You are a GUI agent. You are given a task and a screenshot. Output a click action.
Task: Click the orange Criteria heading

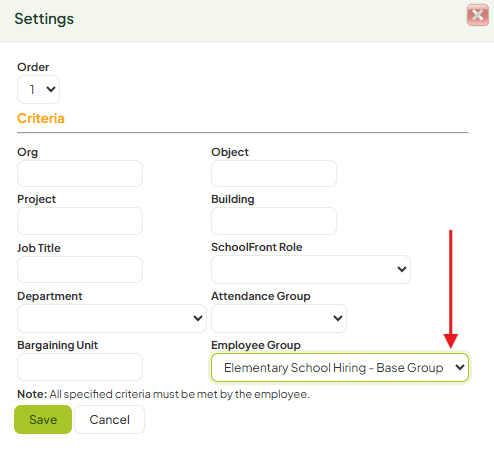click(x=41, y=118)
